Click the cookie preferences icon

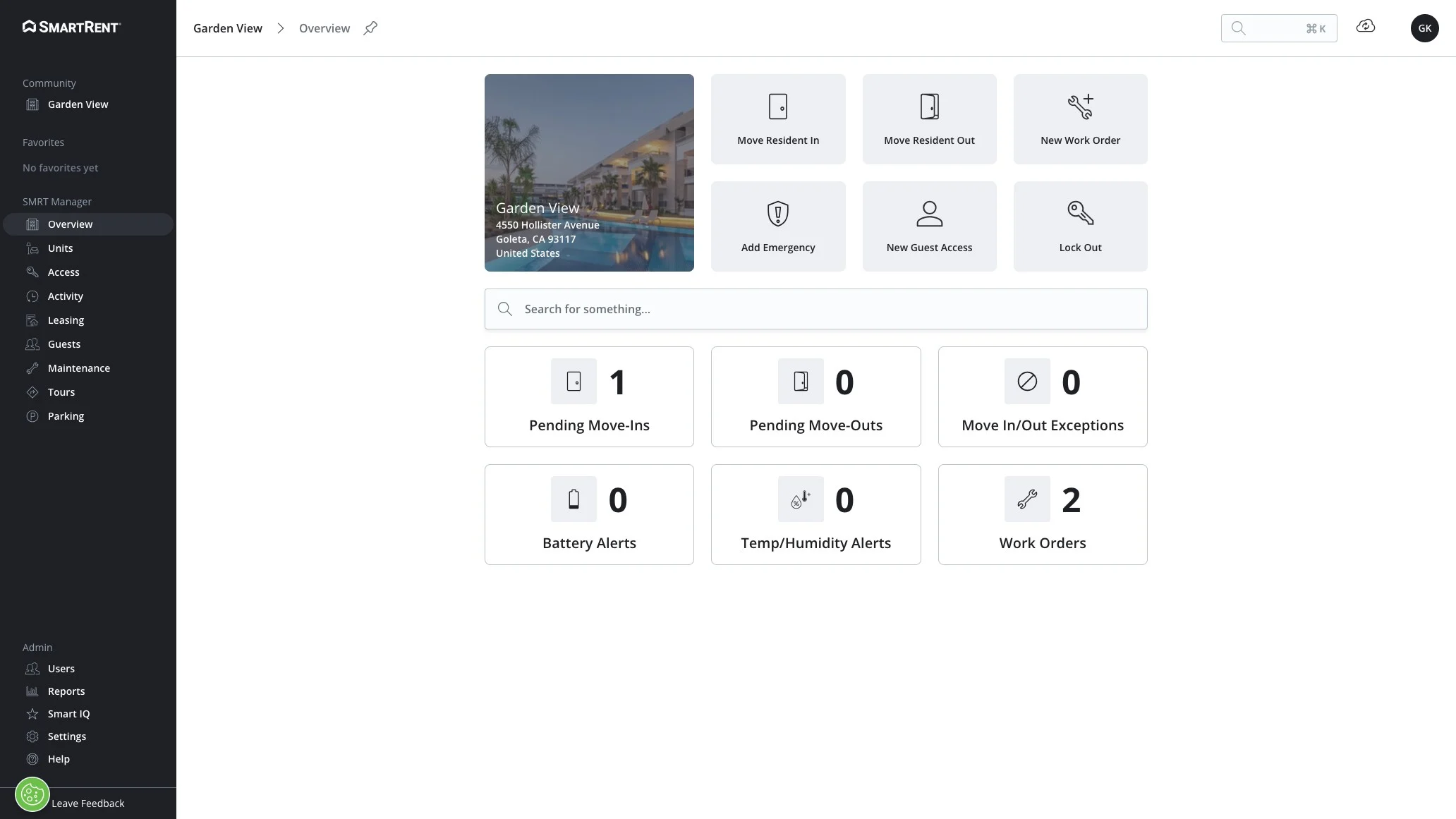[32, 795]
